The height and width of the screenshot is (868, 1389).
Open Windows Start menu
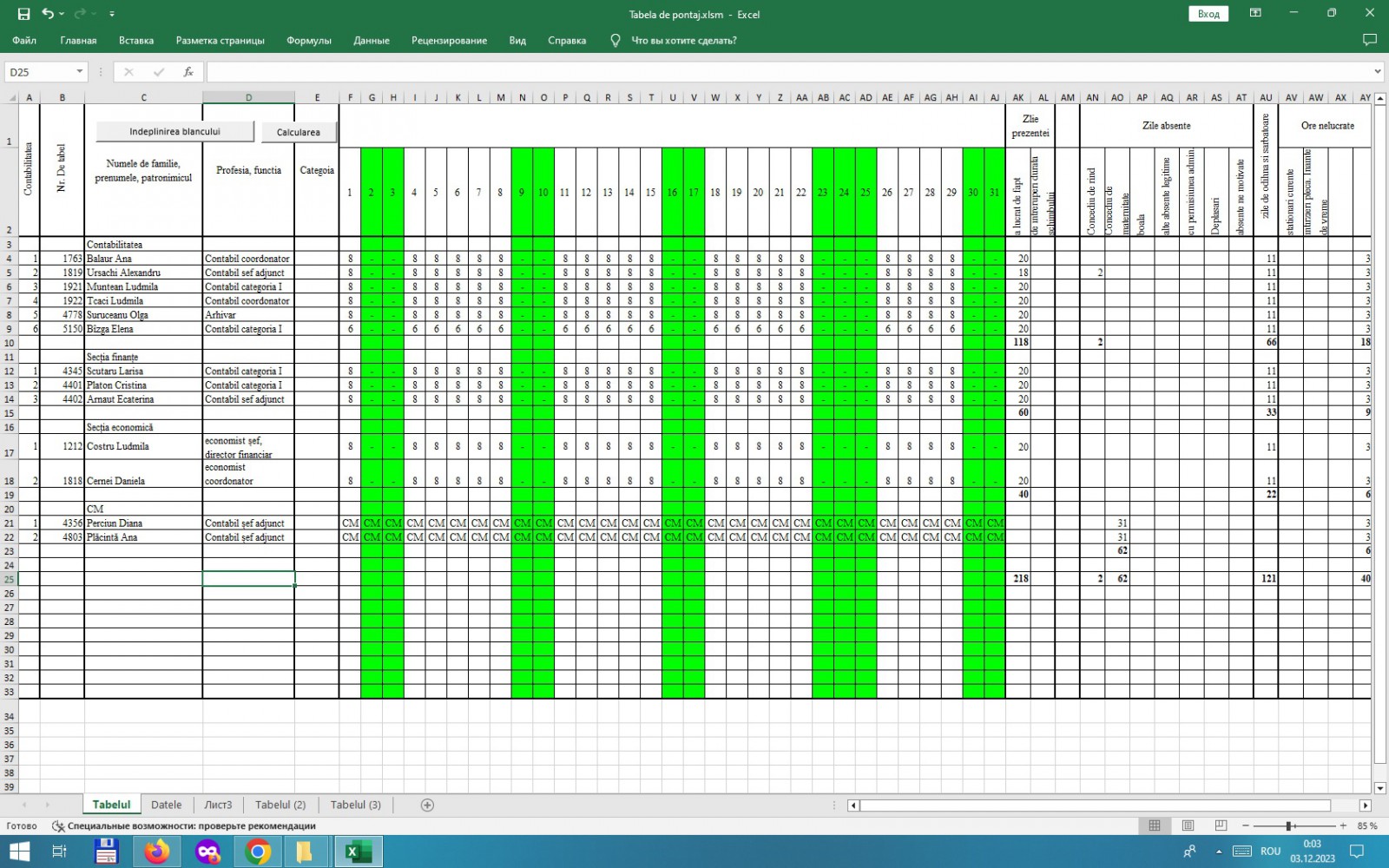point(19,852)
